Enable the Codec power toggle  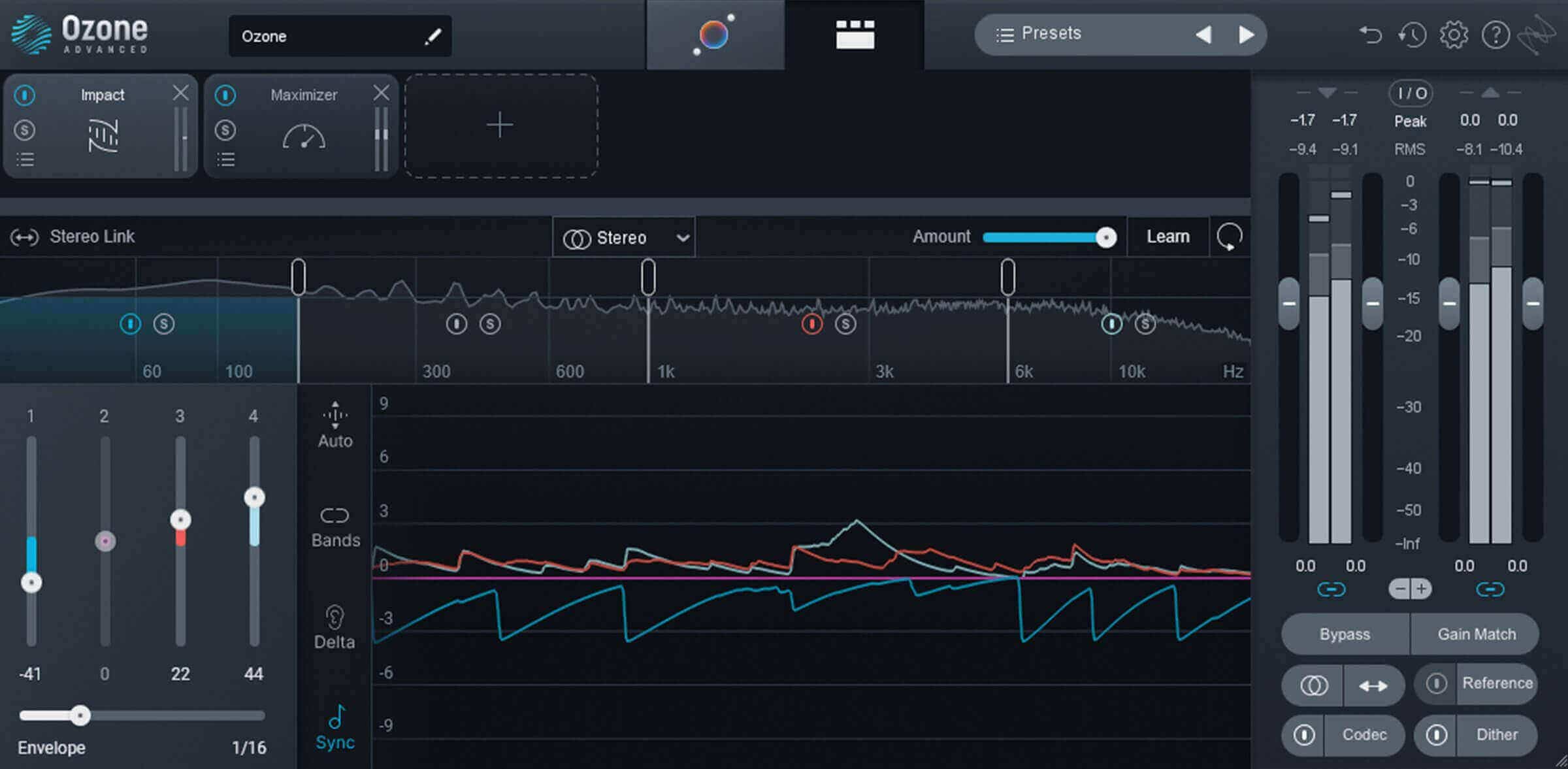coord(1304,735)
